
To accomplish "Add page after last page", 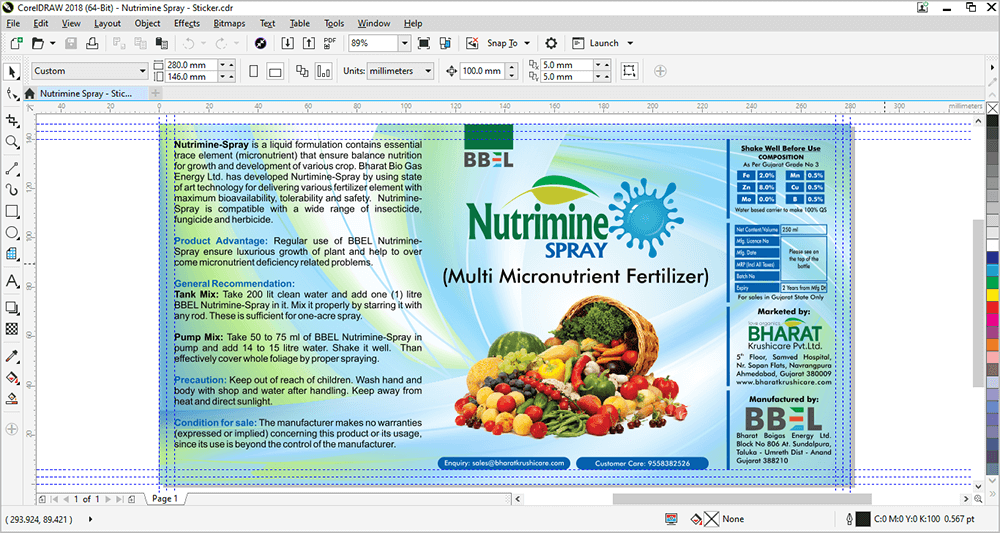I will (131, 499).
